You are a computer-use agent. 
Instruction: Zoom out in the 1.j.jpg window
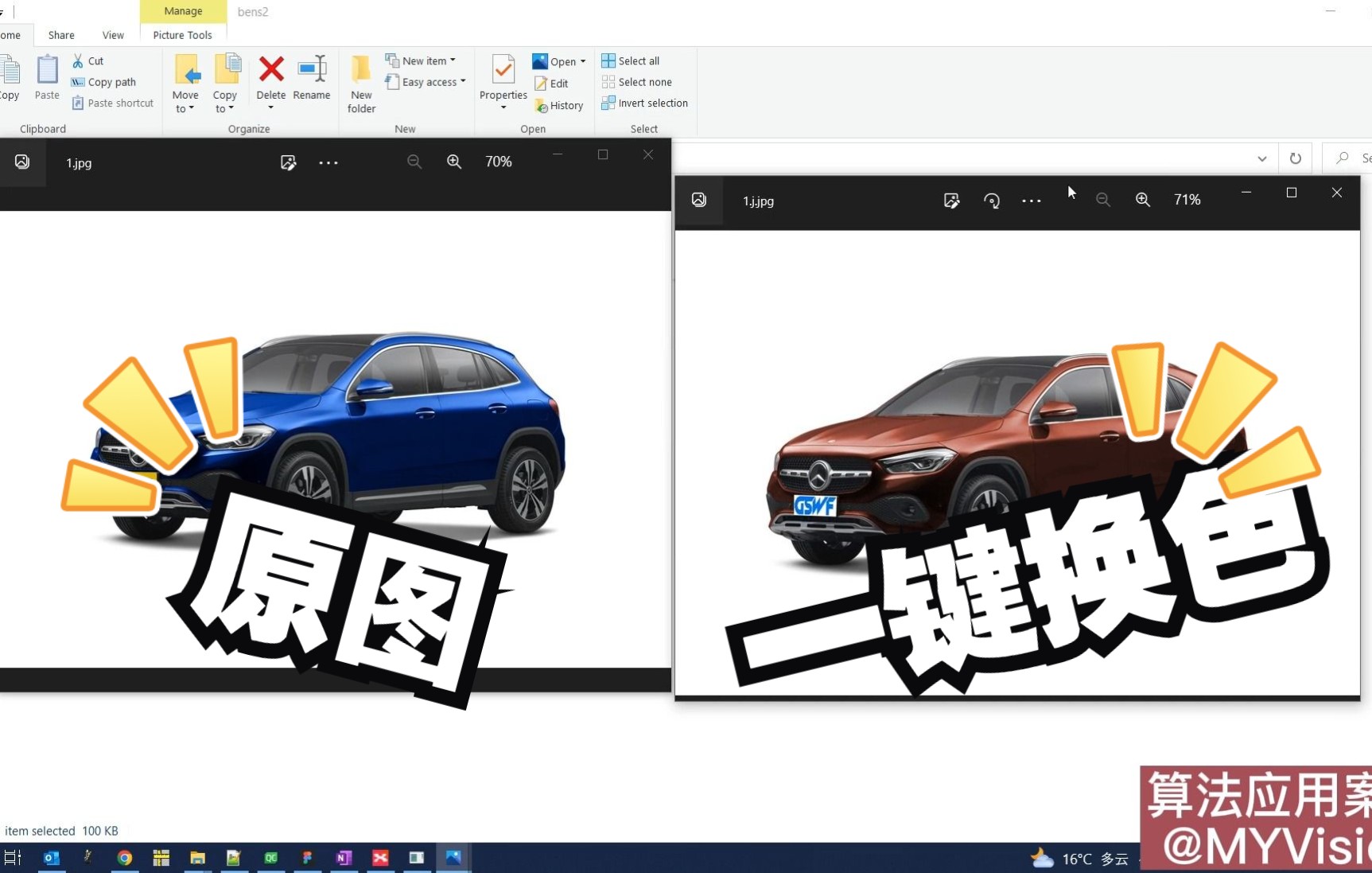(1103, 200)
